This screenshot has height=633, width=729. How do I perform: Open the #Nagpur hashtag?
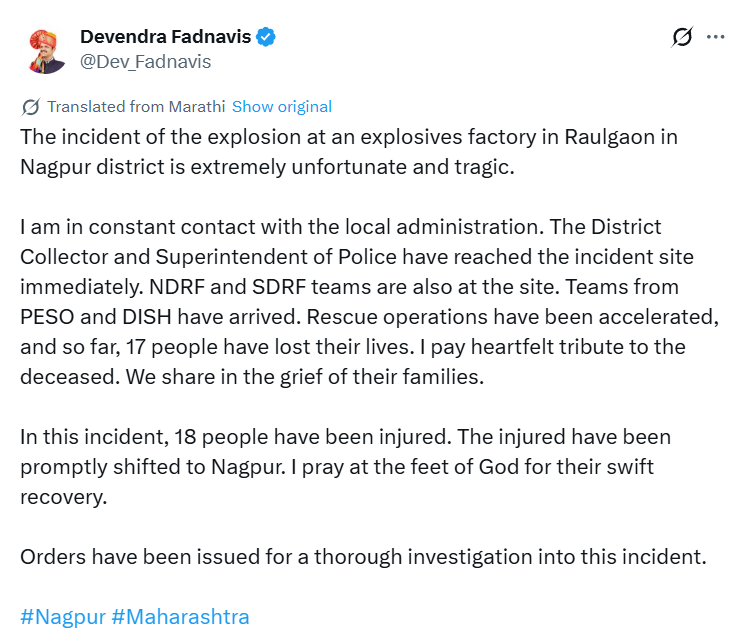62,616
